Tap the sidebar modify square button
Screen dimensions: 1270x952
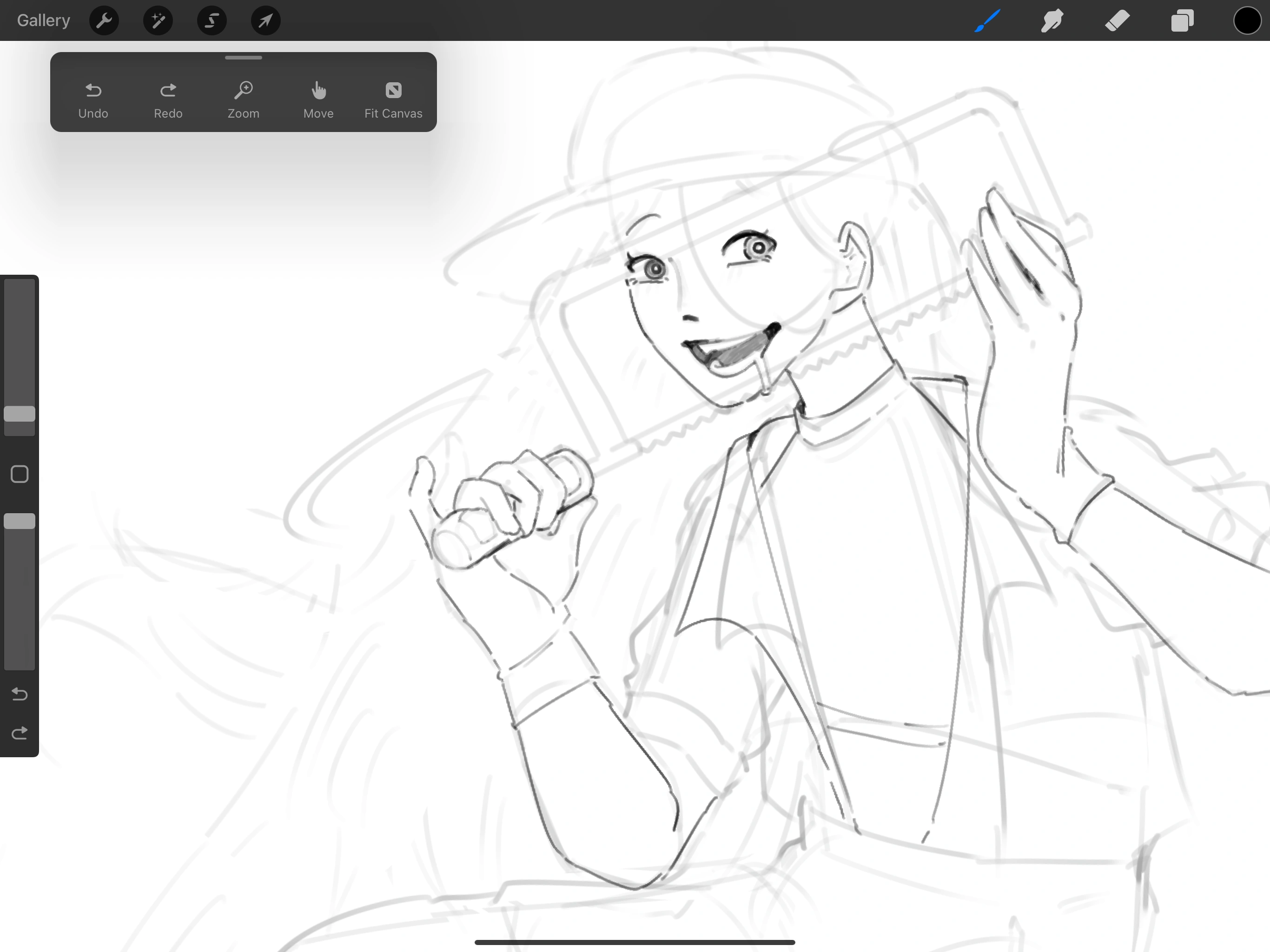click(20, 474)
